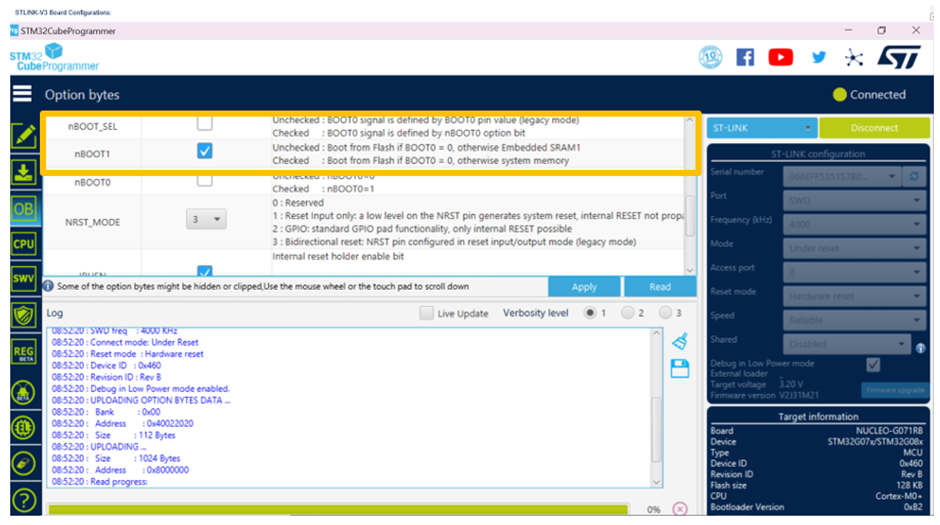
Task: Open the REG registers beta panel
Action: tap(24, 352)
